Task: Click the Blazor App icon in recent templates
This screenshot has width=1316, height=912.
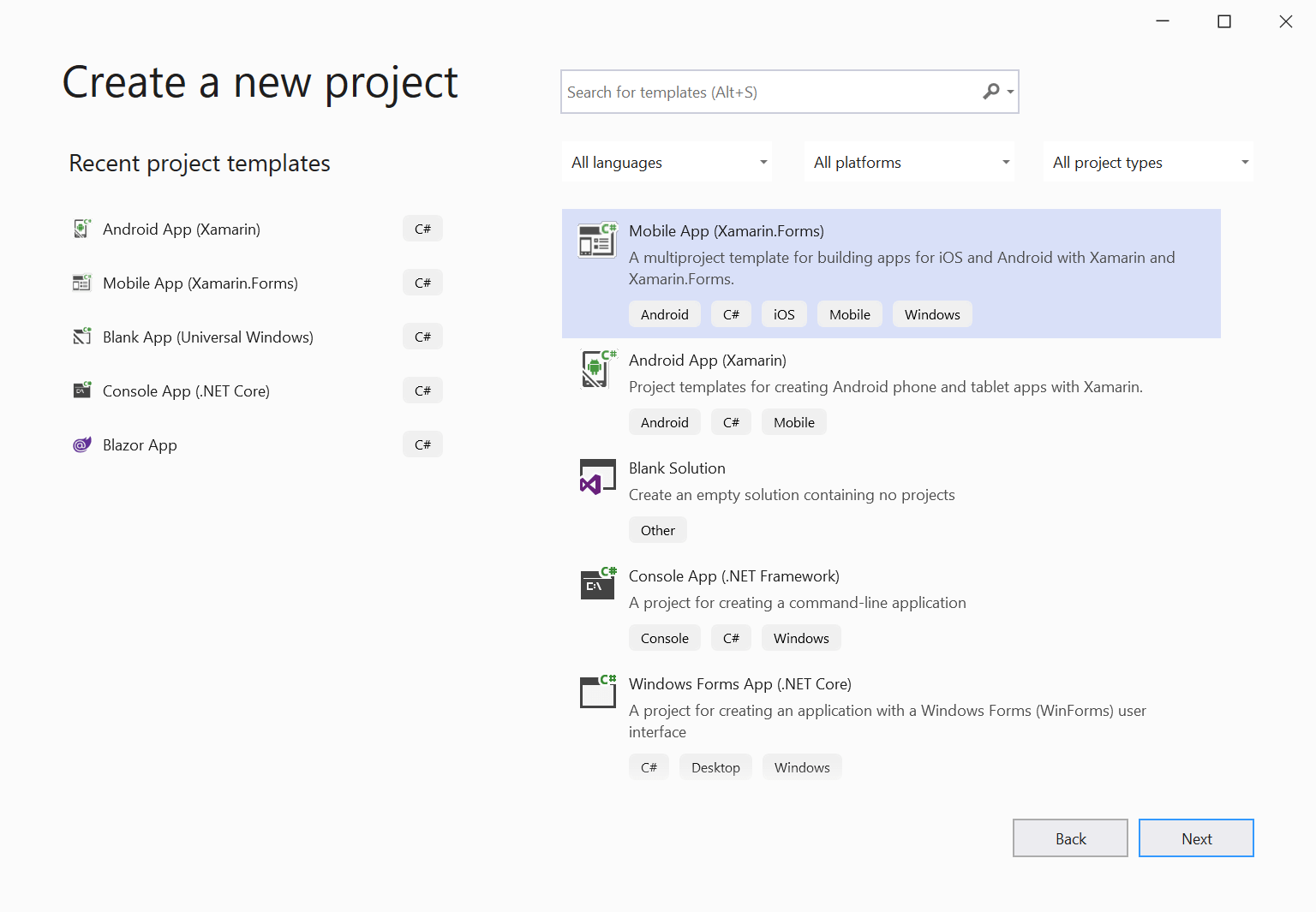Action: pyautogui.click(x=82, y=445)
